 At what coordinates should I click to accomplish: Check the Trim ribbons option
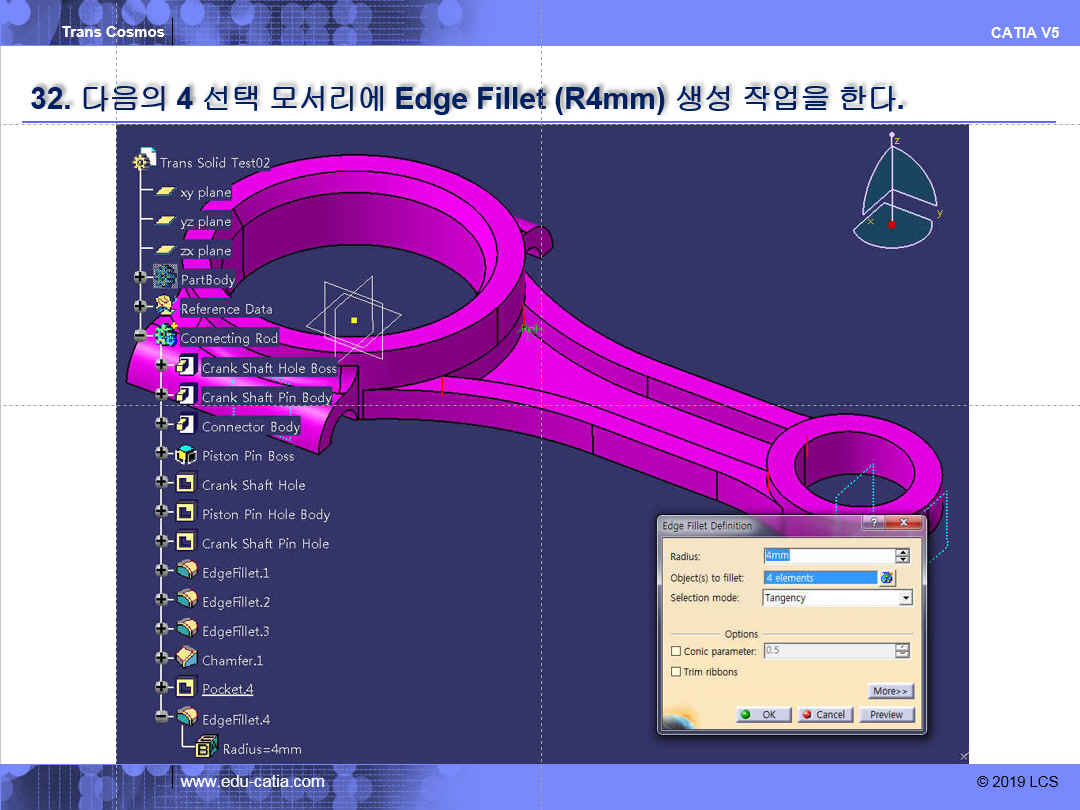coord(676,672)
